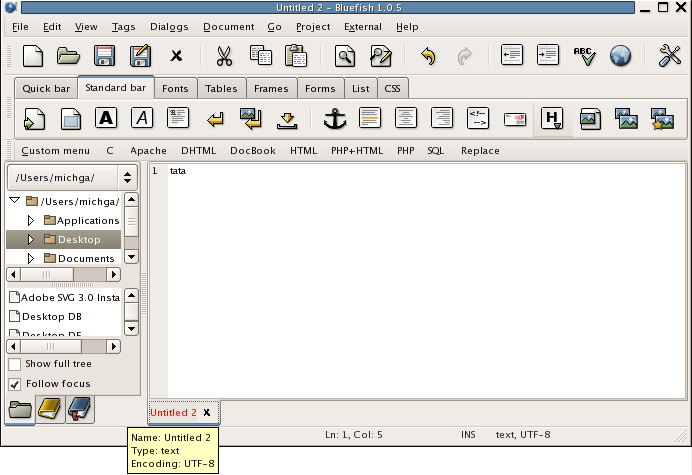
Task: Expand the Documents folder node
Action: [31, 258]
